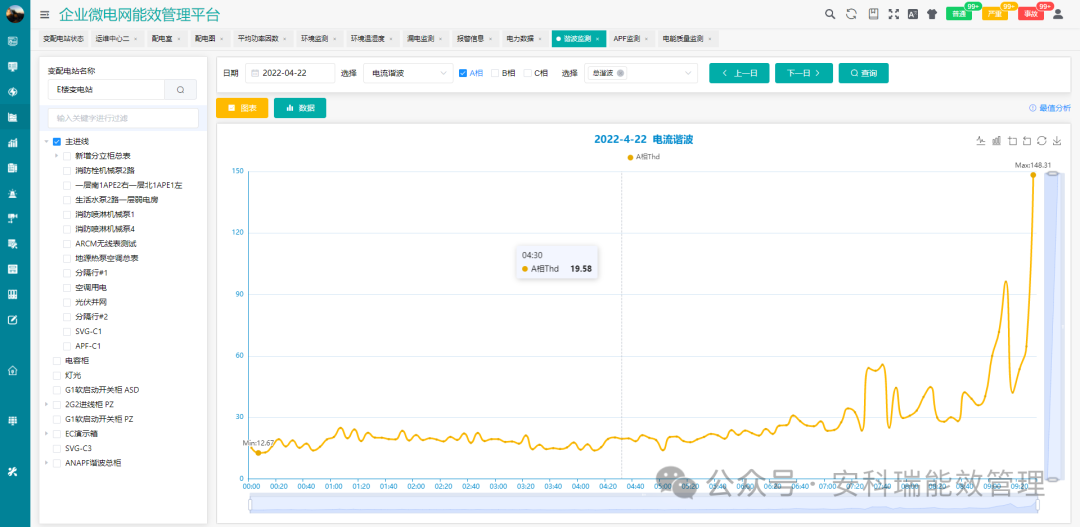The width and height of the screenshot is (1080, 527).
Task: Switch to the 报警信息 tab
Action: [x=474, y=39]
